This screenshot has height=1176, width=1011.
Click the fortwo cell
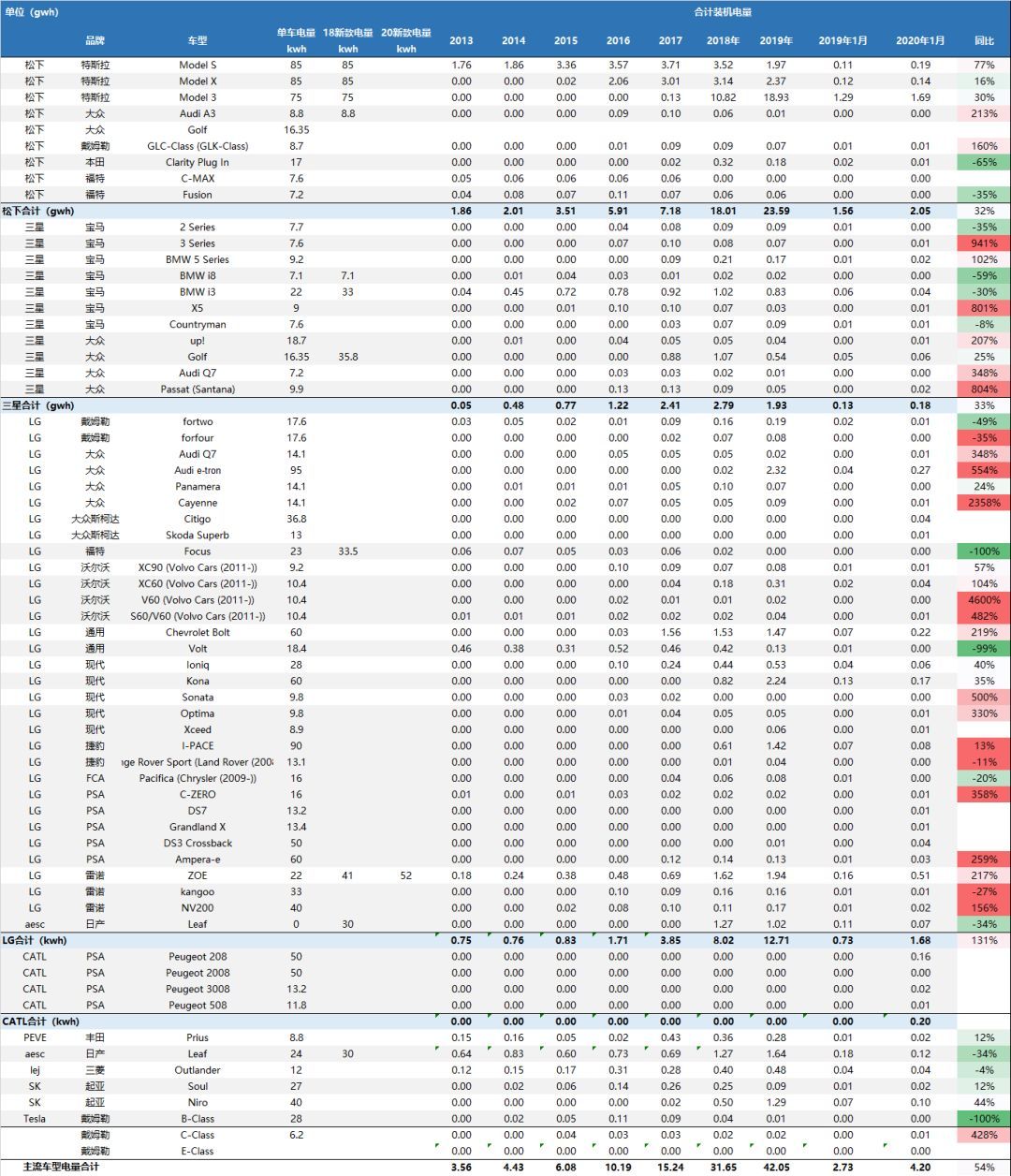coord(198,422)
